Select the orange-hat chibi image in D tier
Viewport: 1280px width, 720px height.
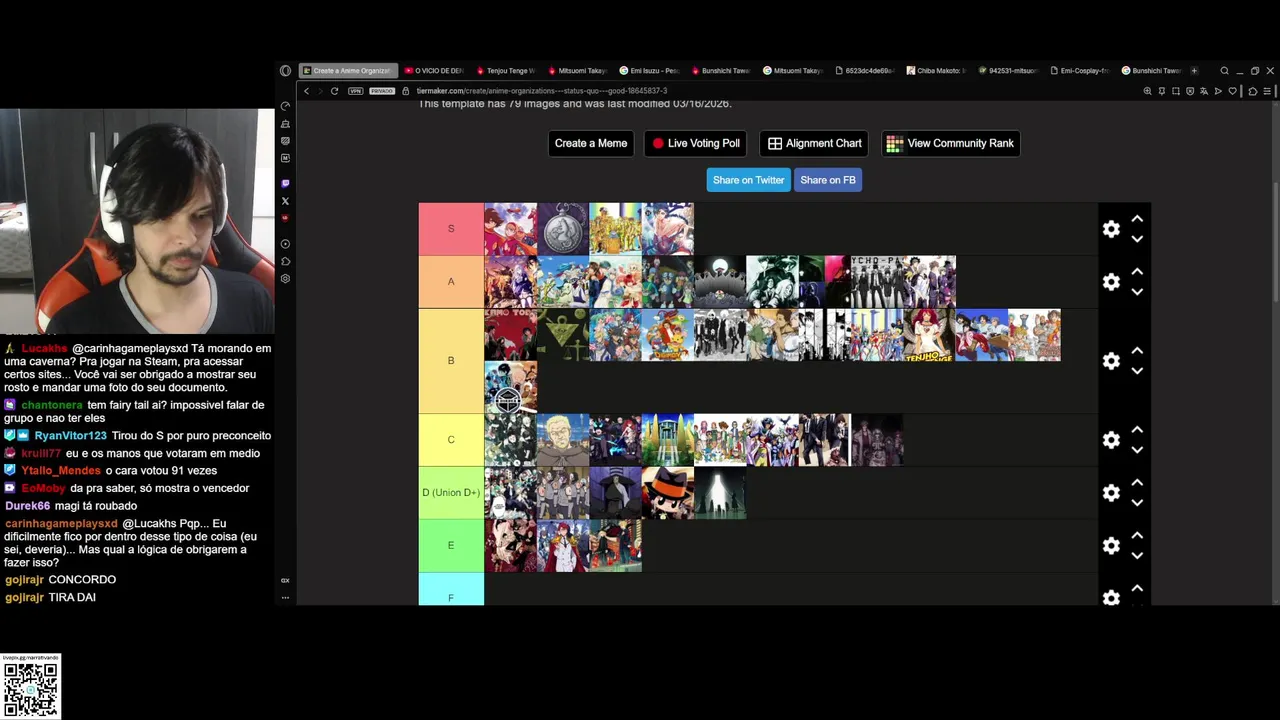pyautogui.click(x=667, y=493)
